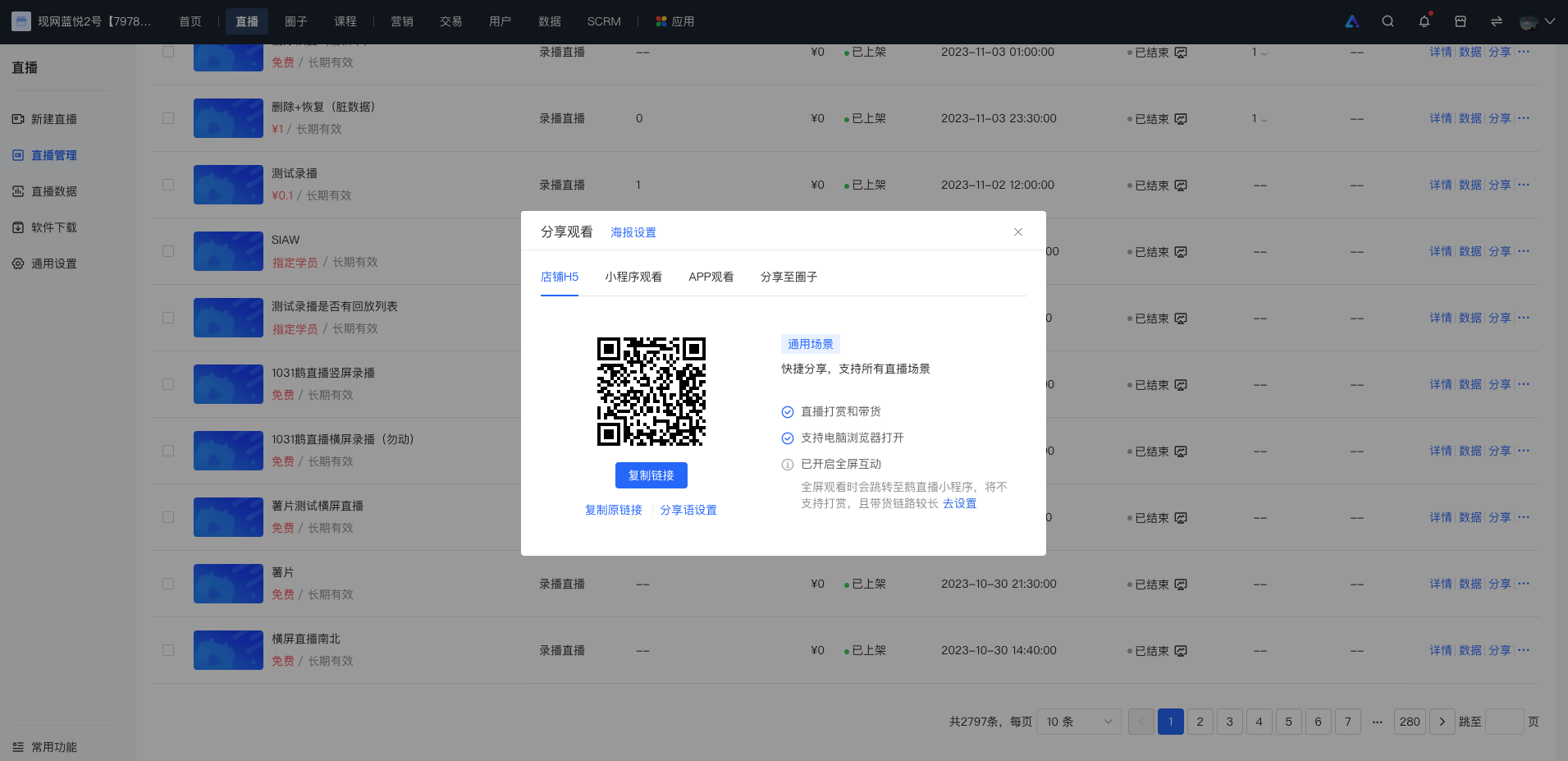Click the 新建直播 sidebar icon
The height and width of the screenshot is (761, 1568).
coord(18,119)
